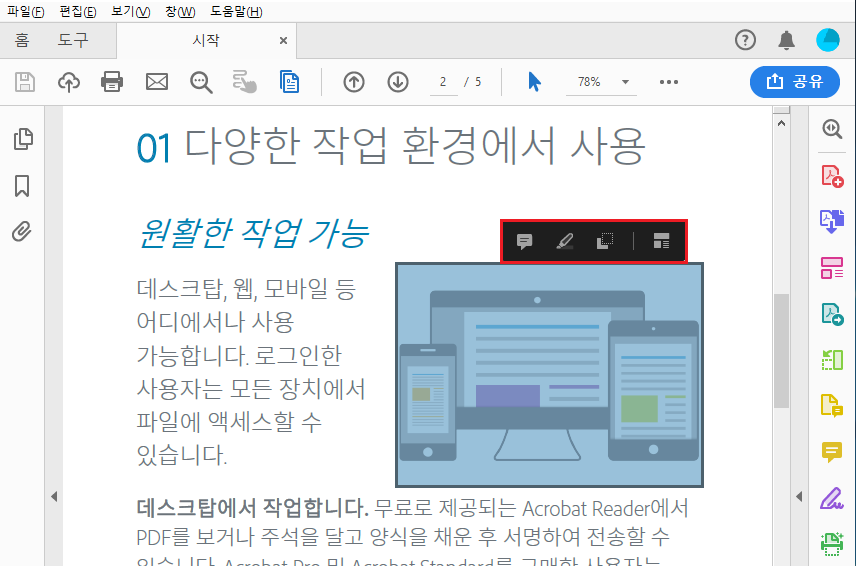Open the more tools ellipsis menu

tap(669, 82)
